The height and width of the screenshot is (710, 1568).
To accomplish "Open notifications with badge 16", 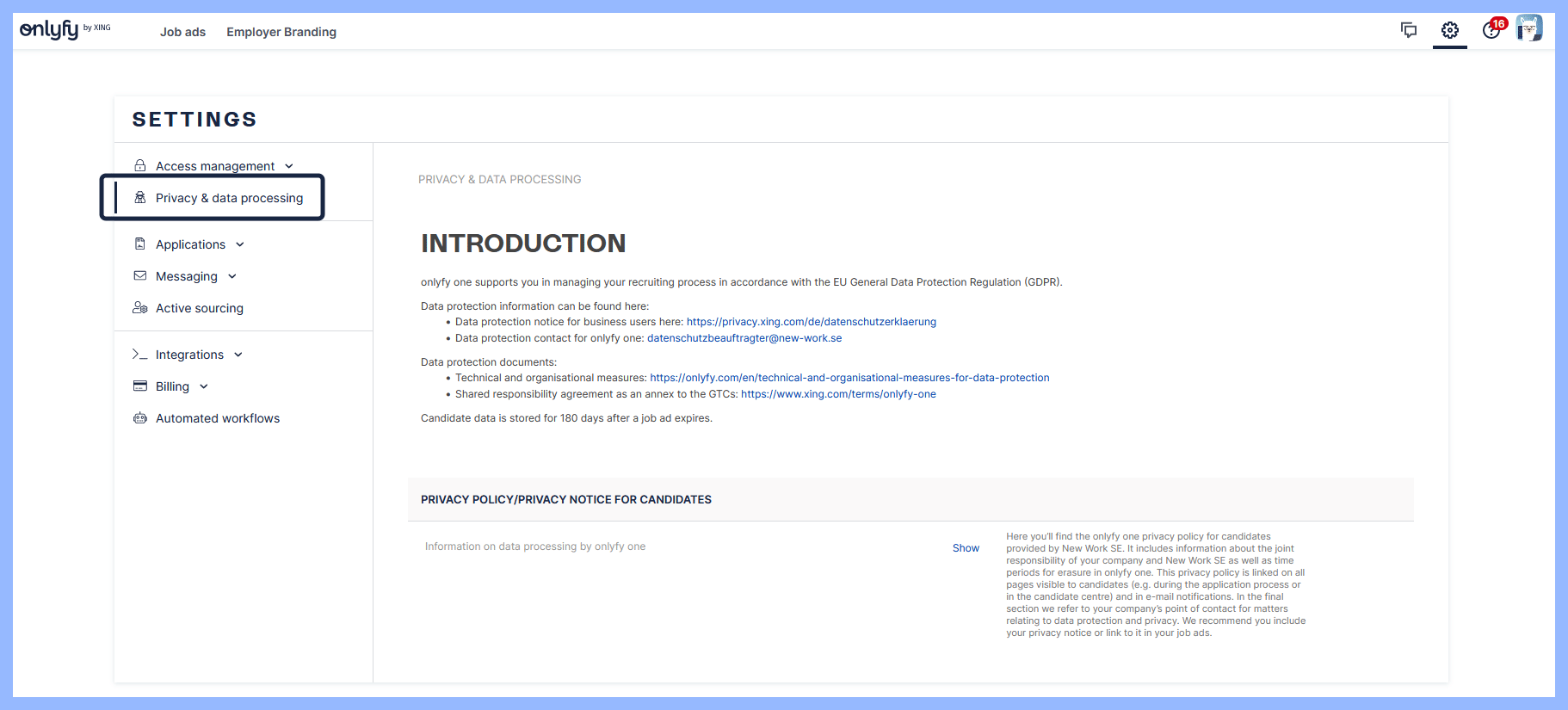I will click(1492, 30).
